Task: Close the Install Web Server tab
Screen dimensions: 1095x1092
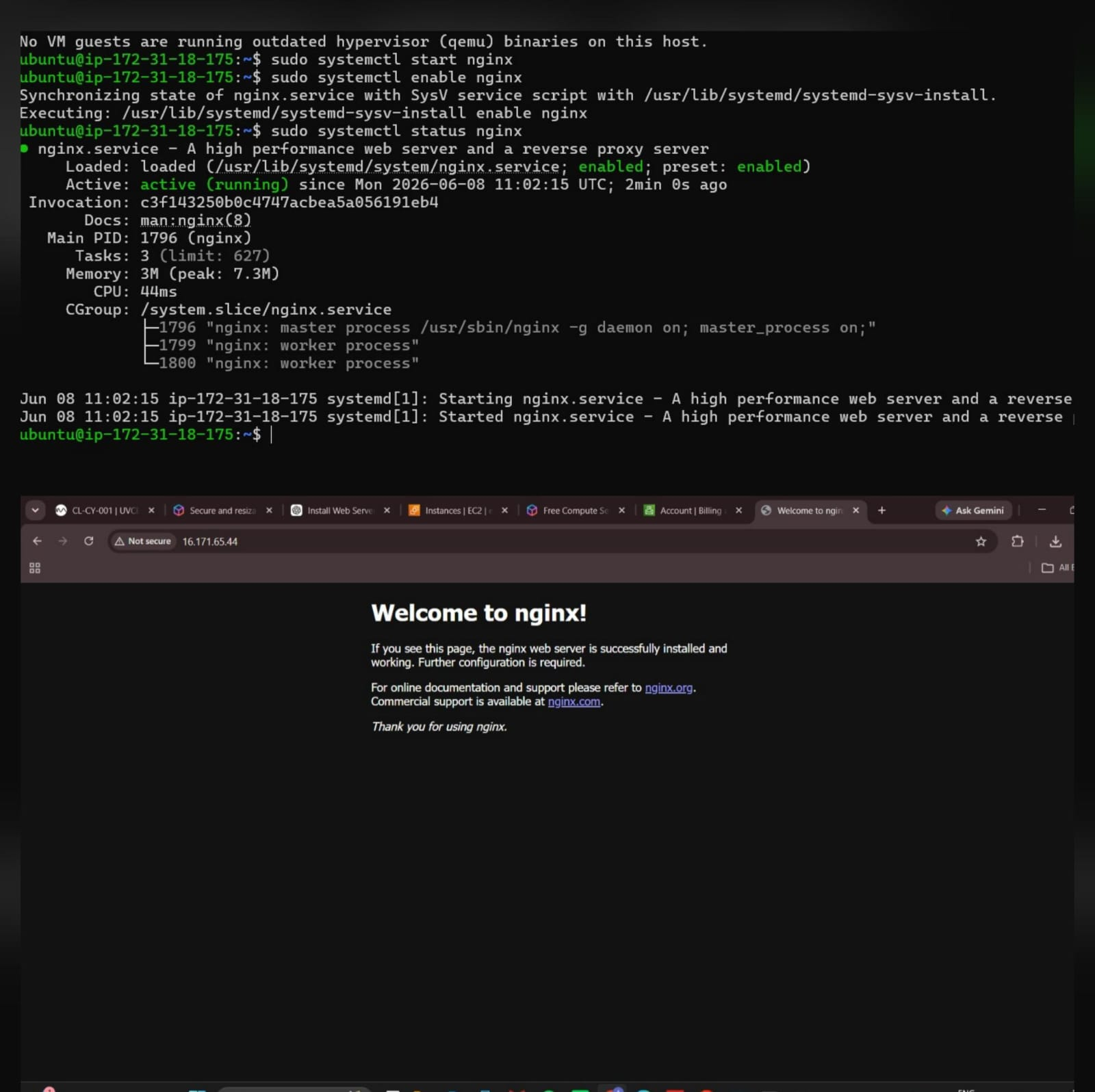Action: (387, 510)
